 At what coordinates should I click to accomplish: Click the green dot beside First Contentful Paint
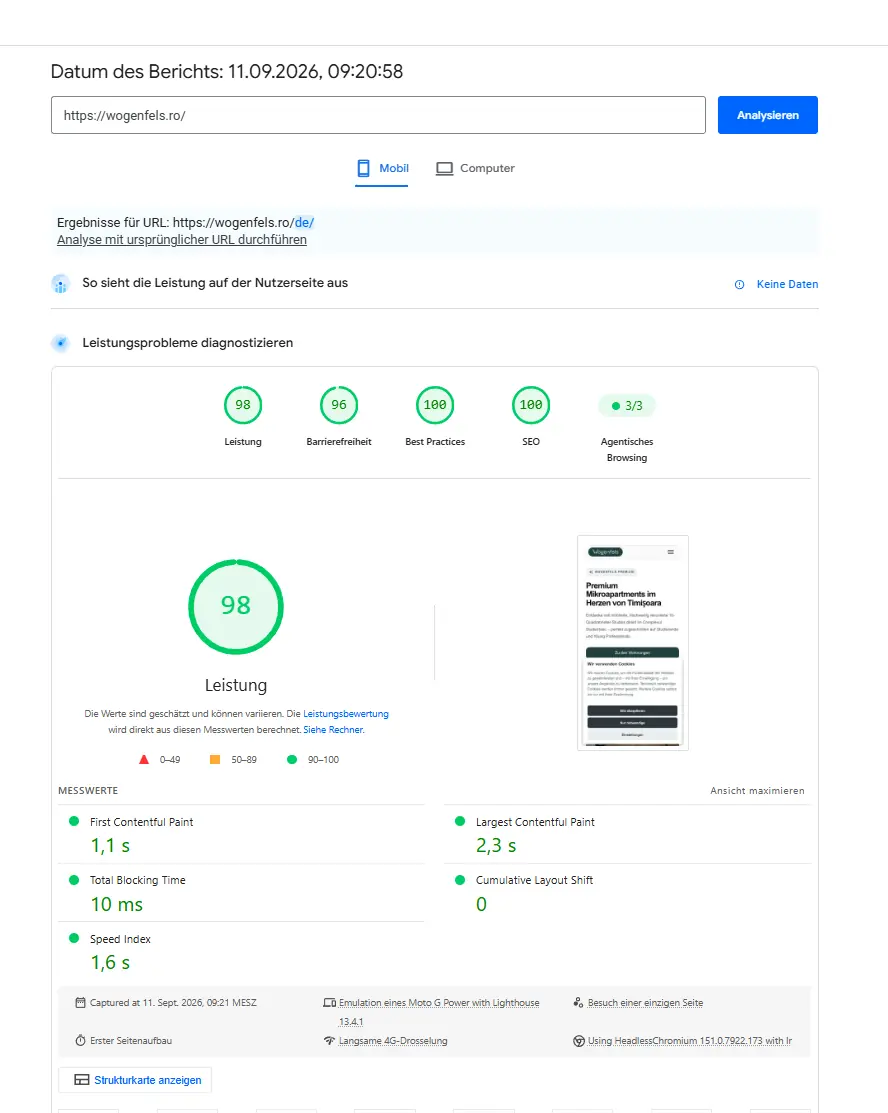[x=74, y=821]
